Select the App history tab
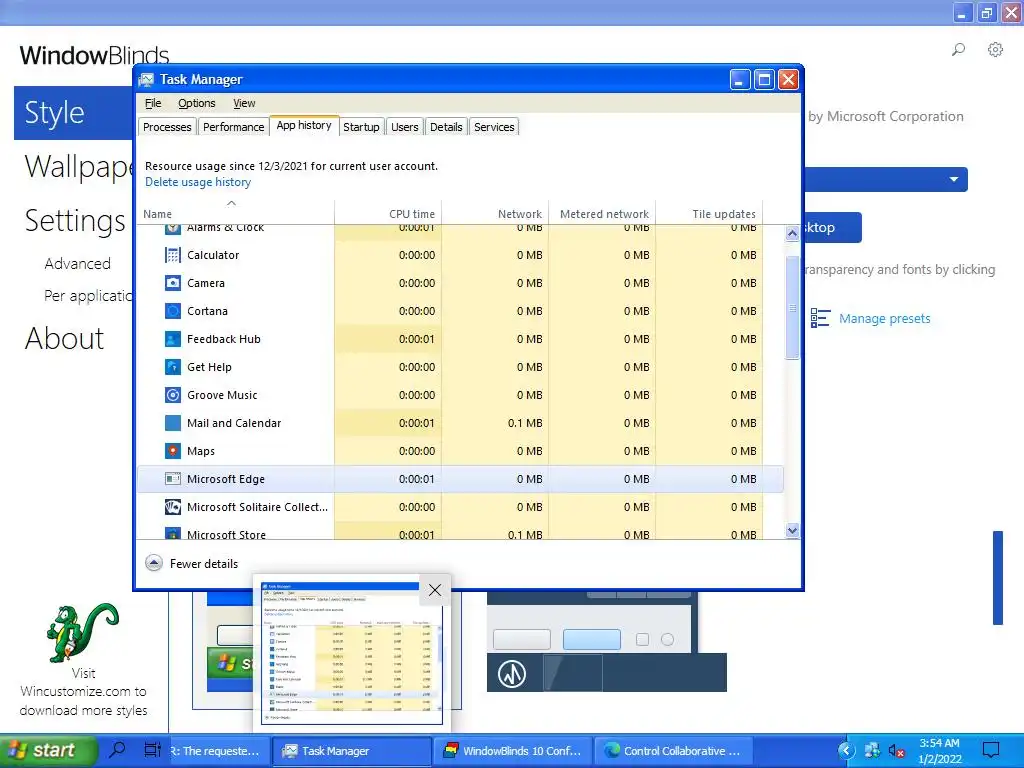This screenshot has height=768, width=1024. (x=304, y=125)
